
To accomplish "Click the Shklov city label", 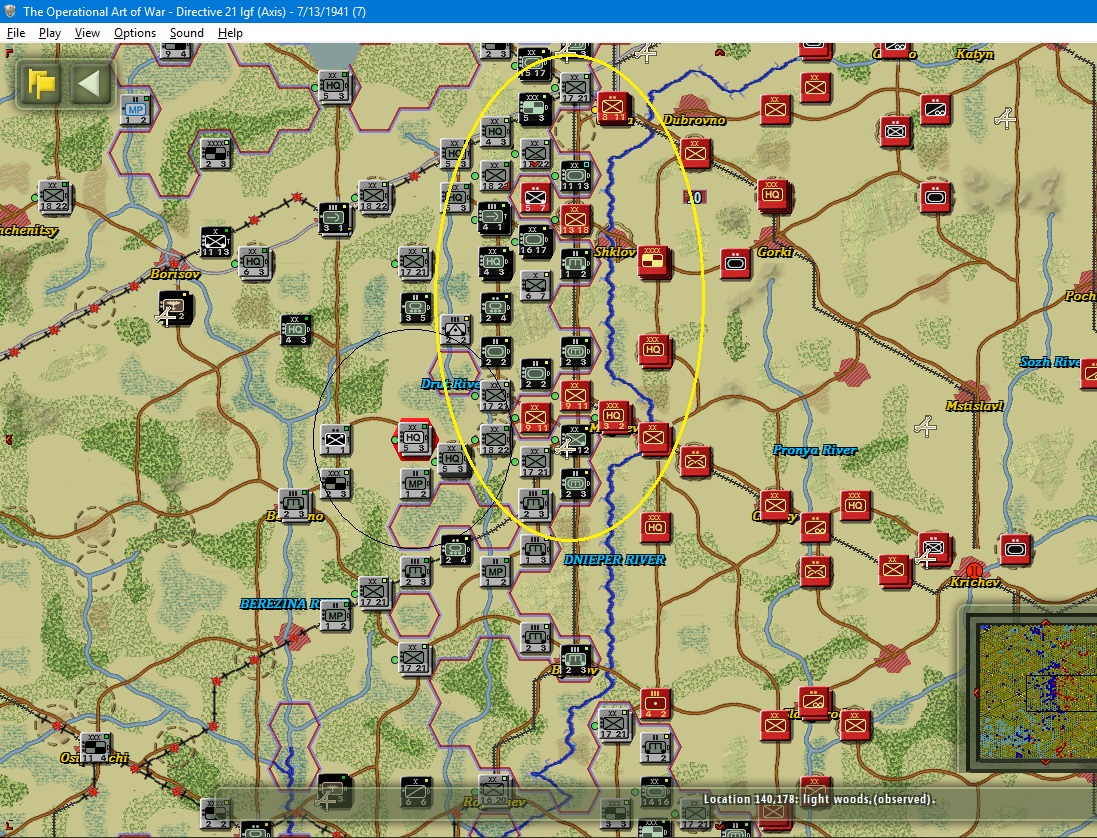I will click(x=614, y=252).
